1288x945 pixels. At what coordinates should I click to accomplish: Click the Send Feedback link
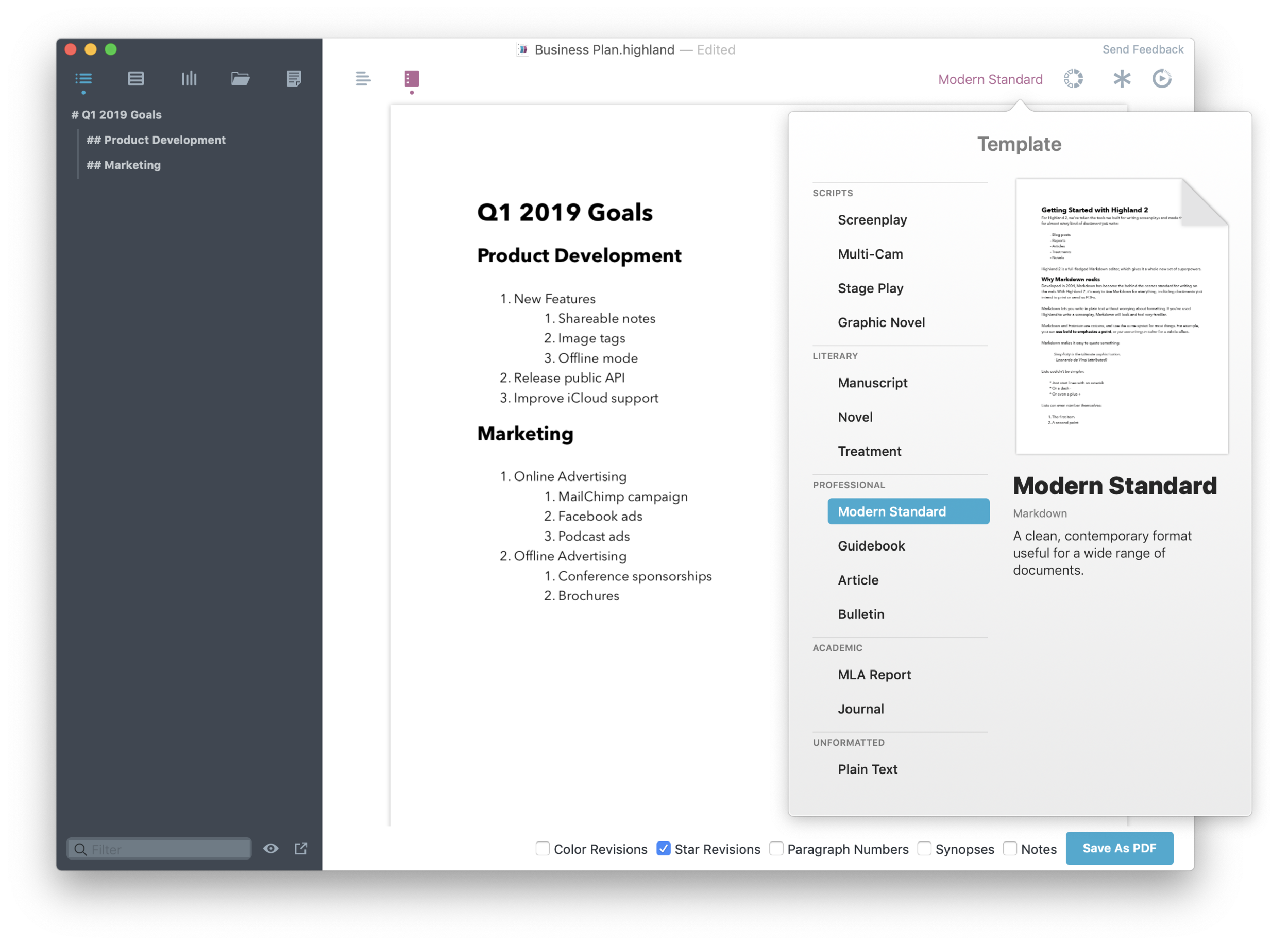pyautogui.click(x=1142, y=50)
